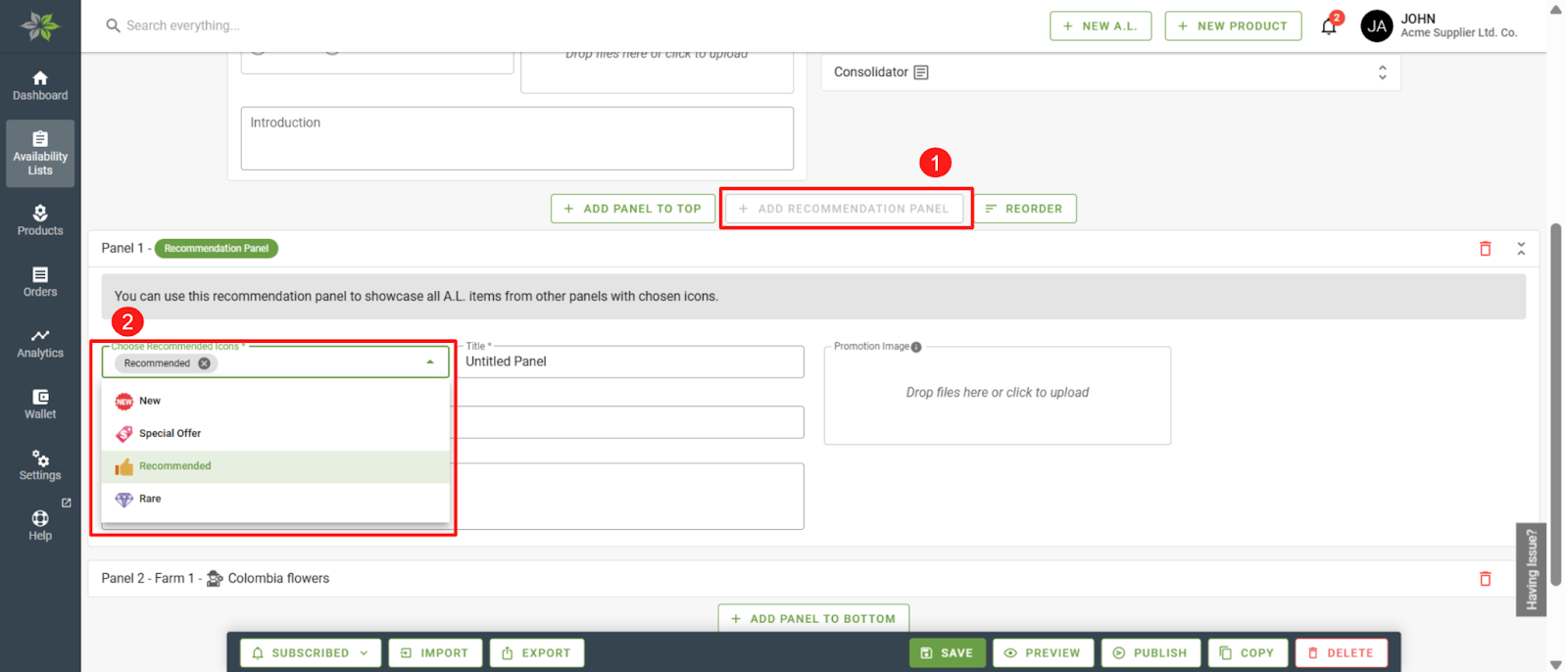Open Analytics from the sidebar
The height and width of the screenshot is (672, 1568).
click(40, 343)
